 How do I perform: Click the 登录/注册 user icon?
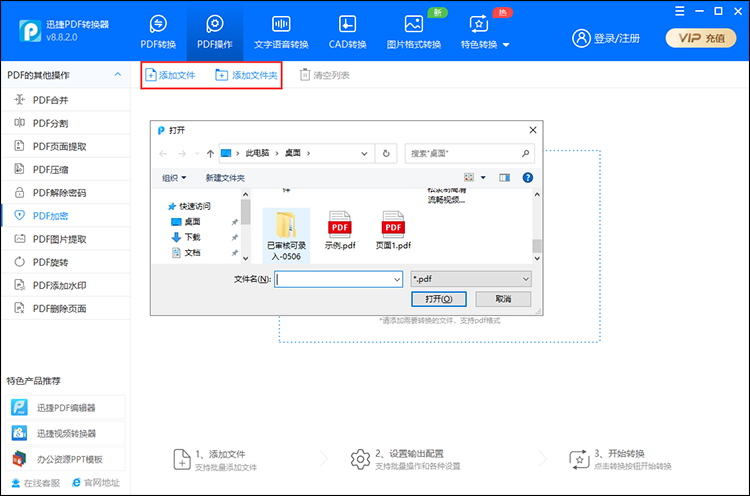point(581,38)
